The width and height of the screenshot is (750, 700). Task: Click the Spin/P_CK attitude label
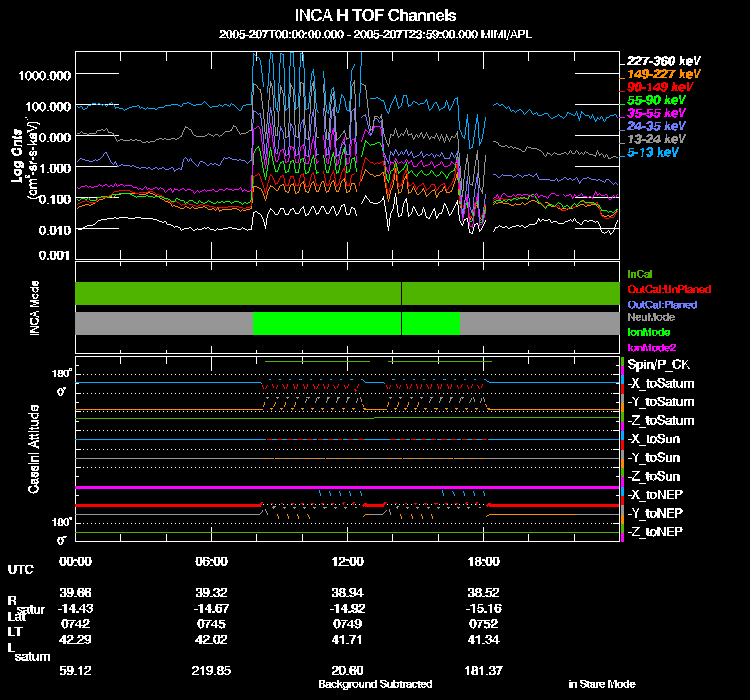tap(659, 365)
